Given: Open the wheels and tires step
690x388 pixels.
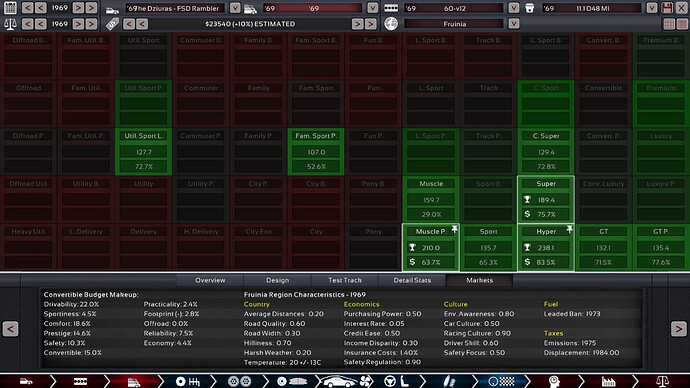Looking at the screenshot, I should pos(239,381).
